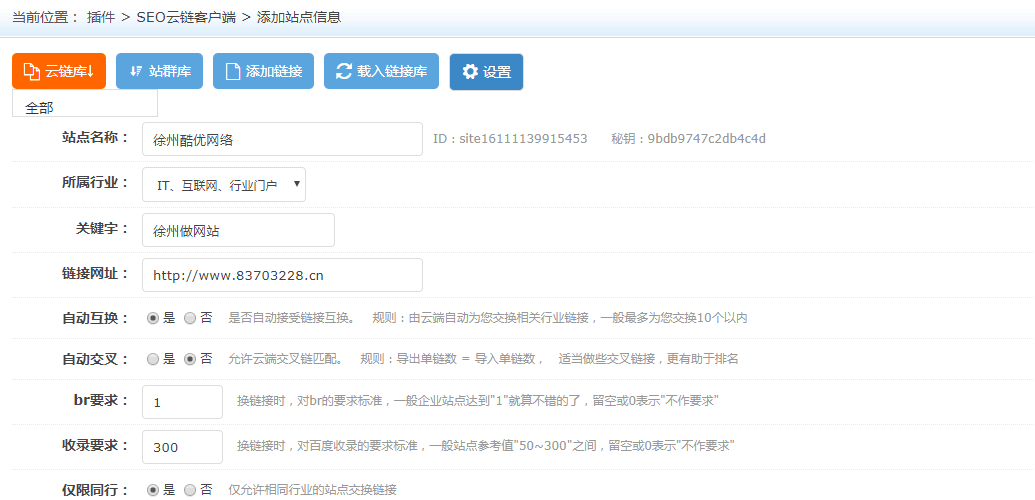The width and height of the screenshot is (1035, 500).
Task: Choose 否 for 仅限同行
Action: (190, 490)
